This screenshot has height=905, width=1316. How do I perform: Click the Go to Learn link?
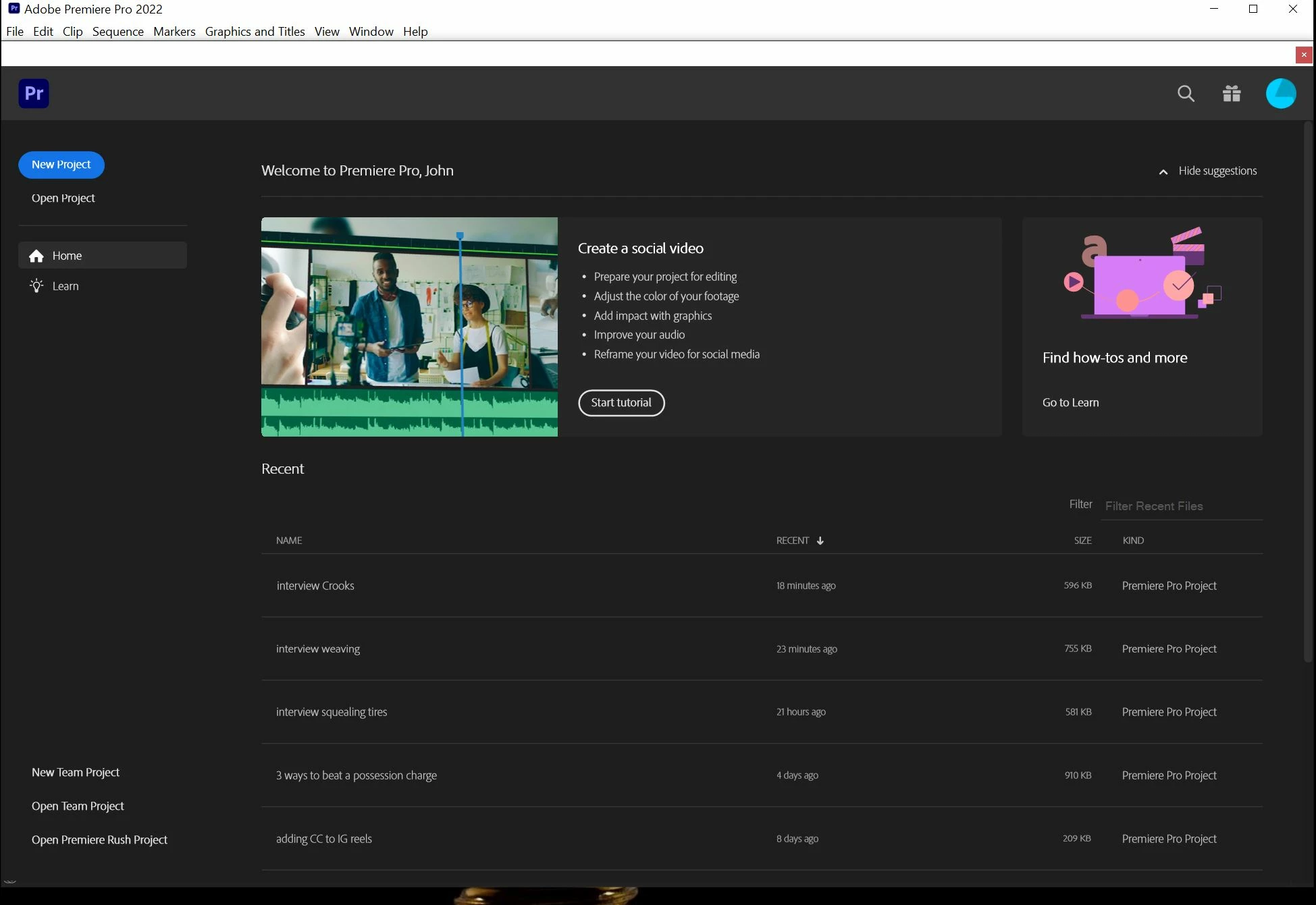click(1070, 403)
